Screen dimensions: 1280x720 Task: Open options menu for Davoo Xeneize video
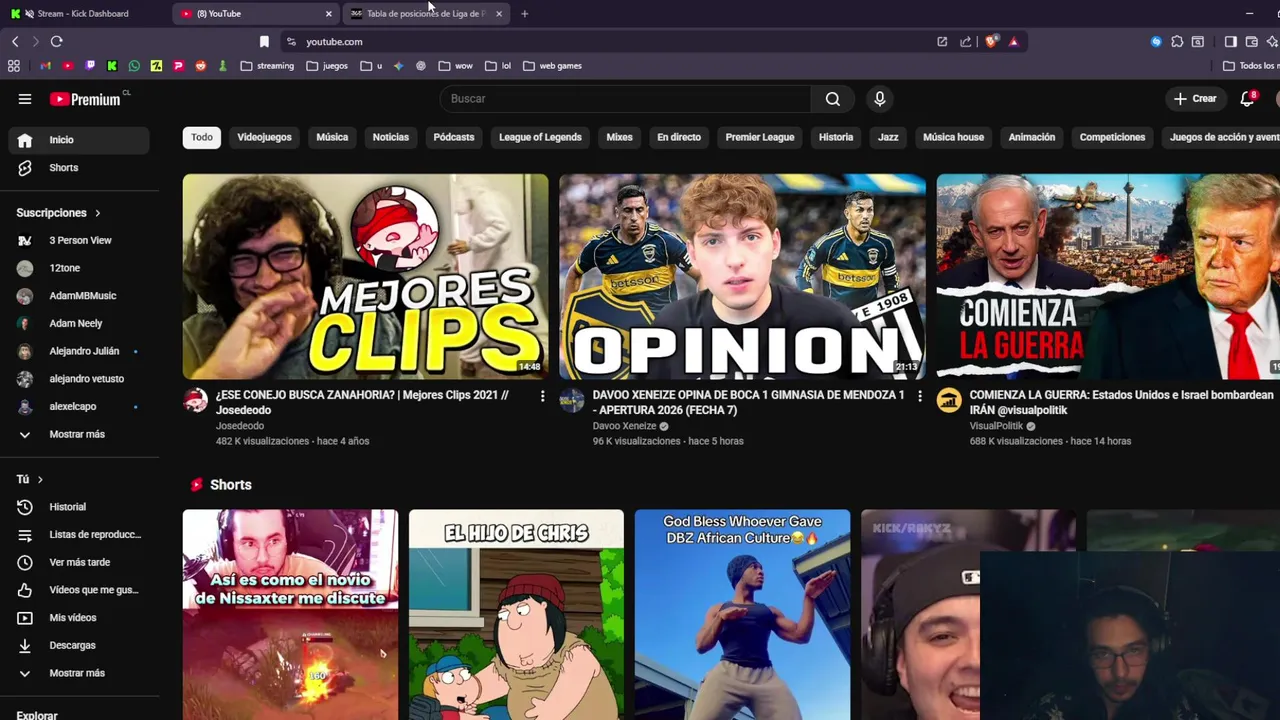(x=919, y=397)
